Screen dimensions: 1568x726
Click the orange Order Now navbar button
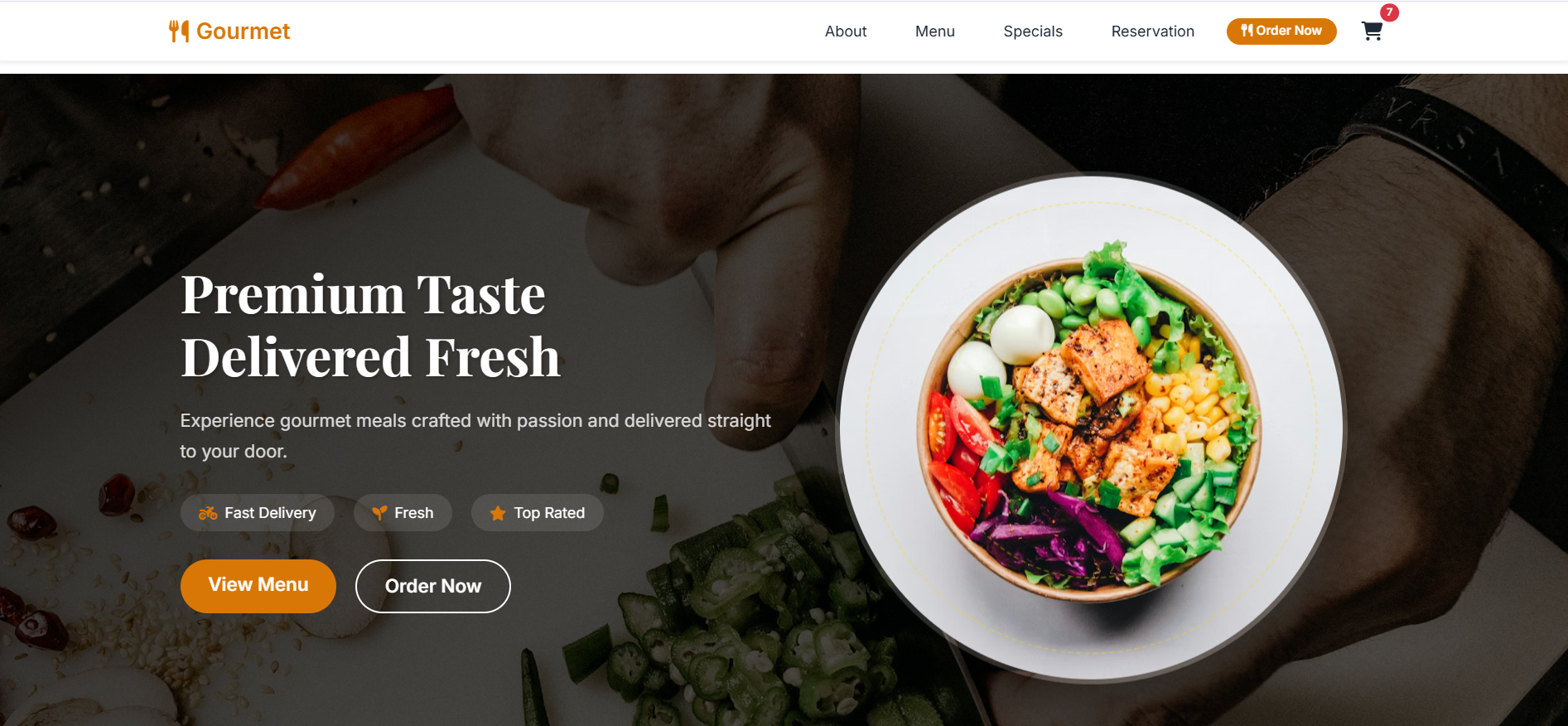pos(1281,31)
